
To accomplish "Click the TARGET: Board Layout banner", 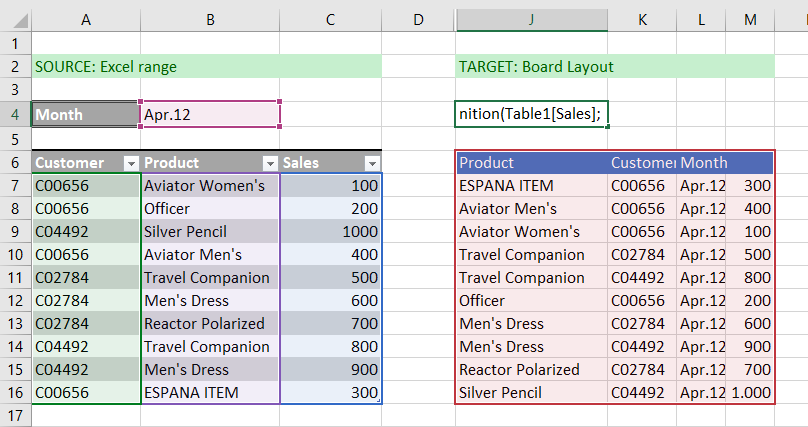I will pos(615,66).
